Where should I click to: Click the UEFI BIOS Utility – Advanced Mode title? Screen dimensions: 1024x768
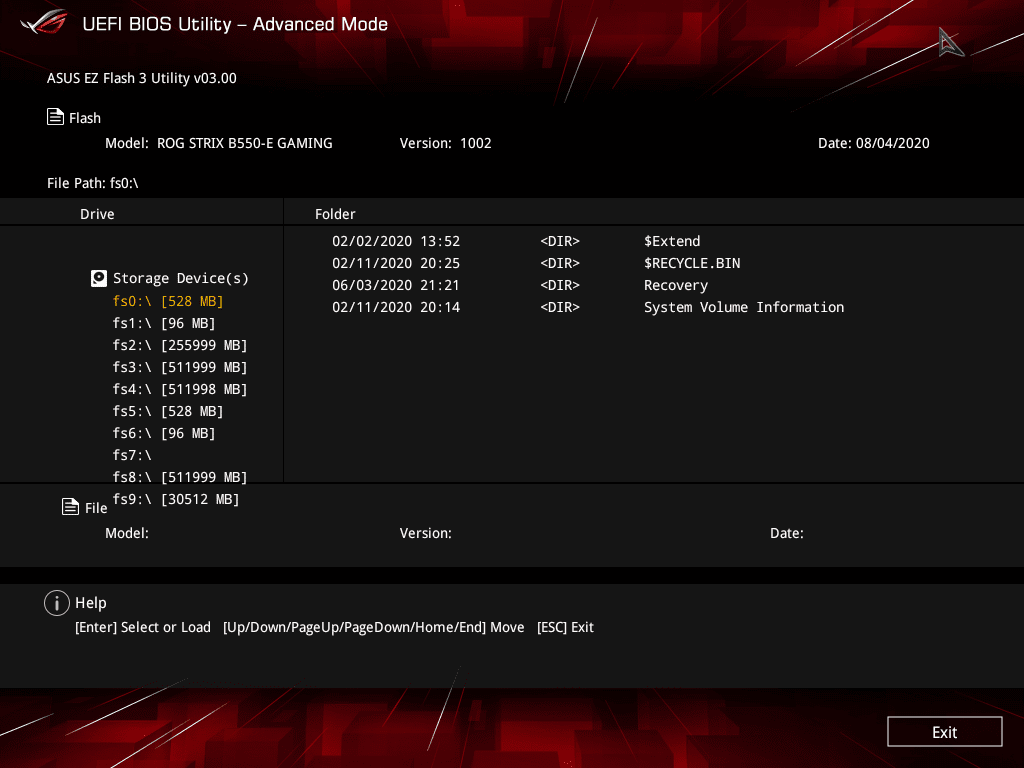click(x=235, y=24)
